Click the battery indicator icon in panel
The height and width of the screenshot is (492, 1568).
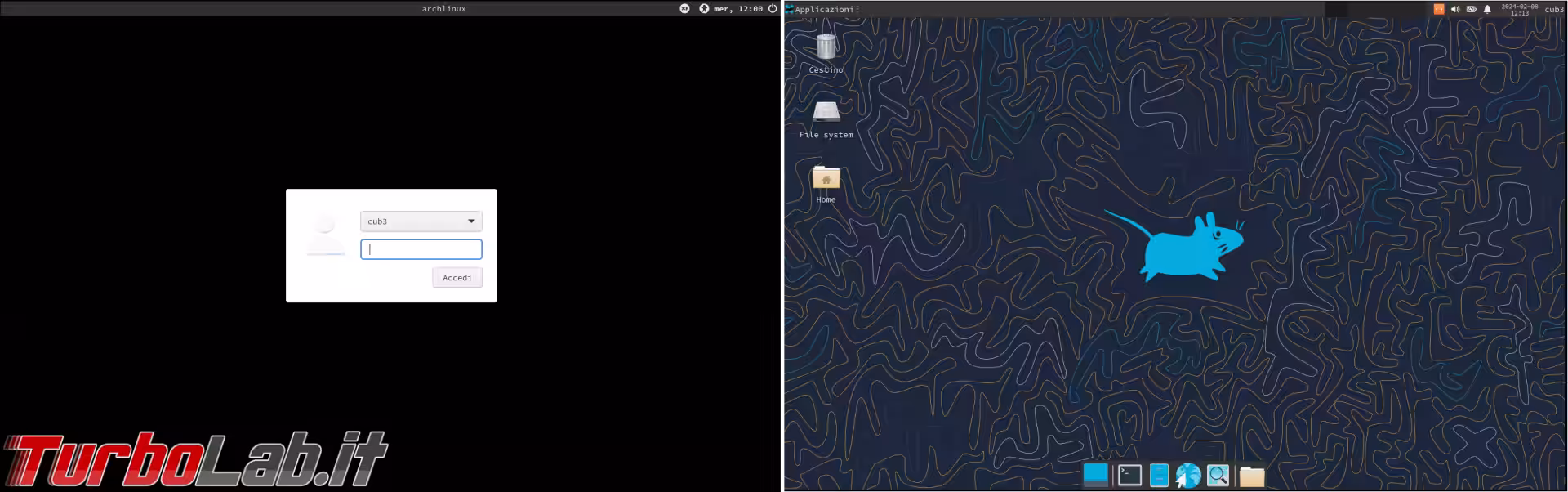[1472, 9]
